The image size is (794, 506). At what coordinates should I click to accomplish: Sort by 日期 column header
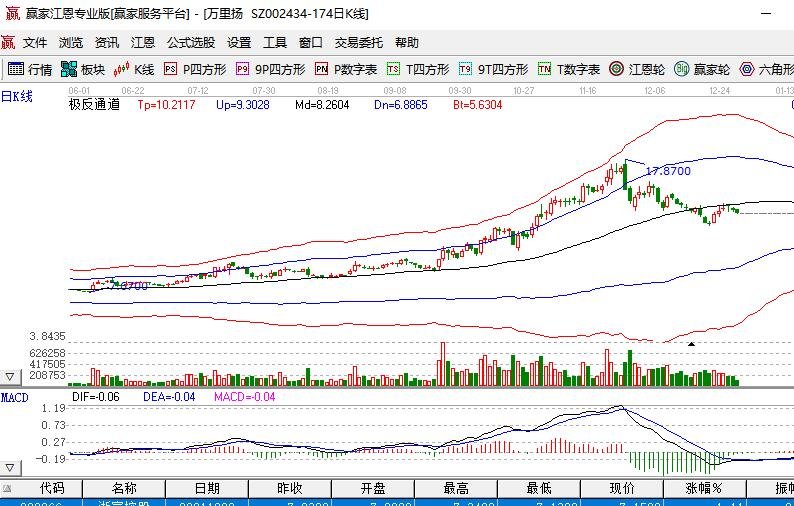[207, 489]
